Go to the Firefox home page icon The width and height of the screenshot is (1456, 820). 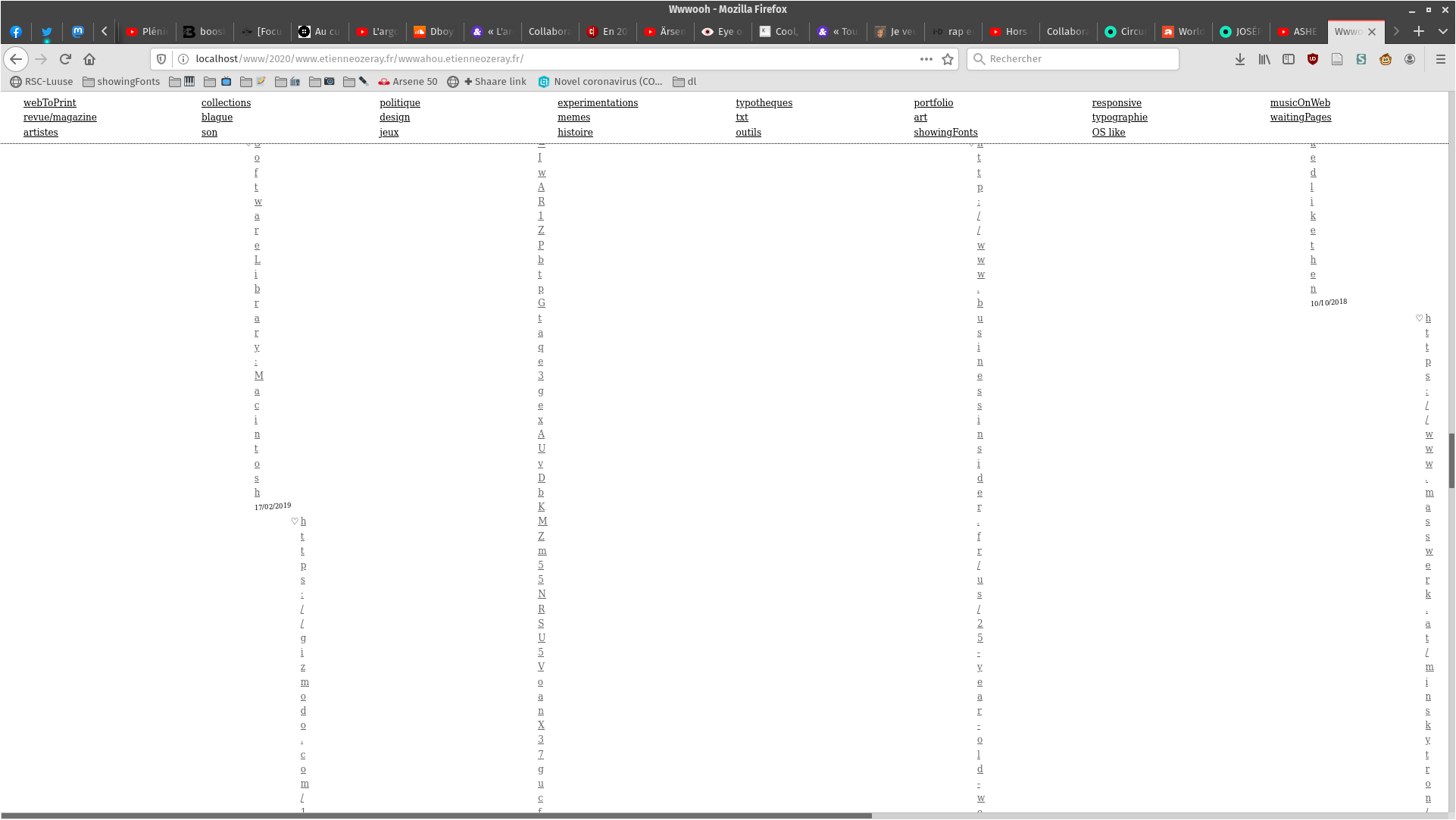(x=89, y=59)
